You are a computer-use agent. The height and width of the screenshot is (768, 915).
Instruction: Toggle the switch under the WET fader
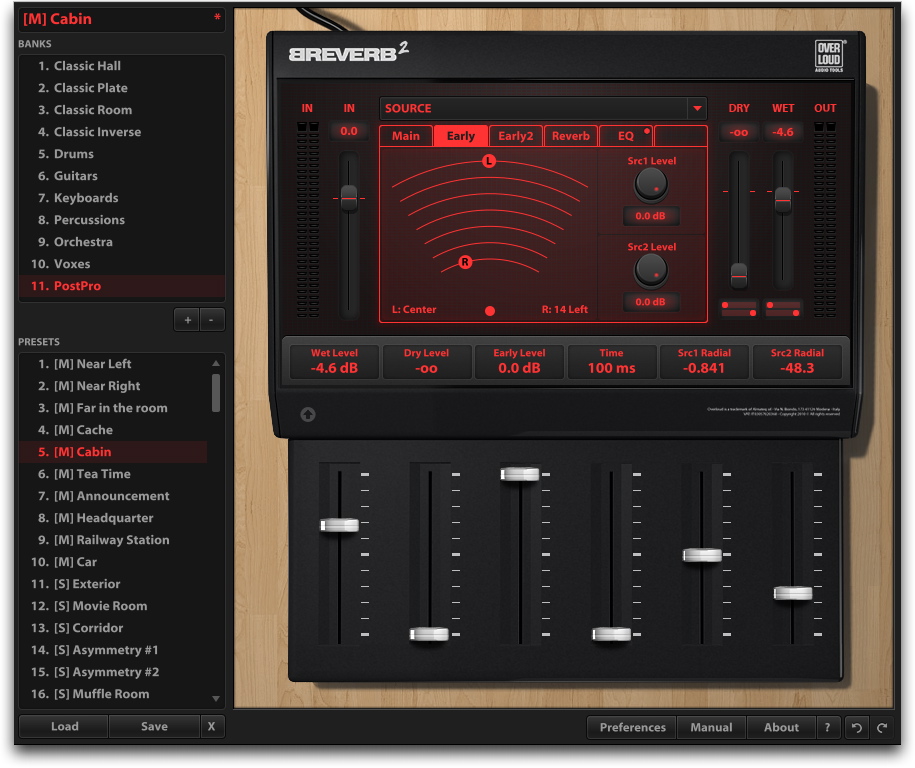coord(783,308)
